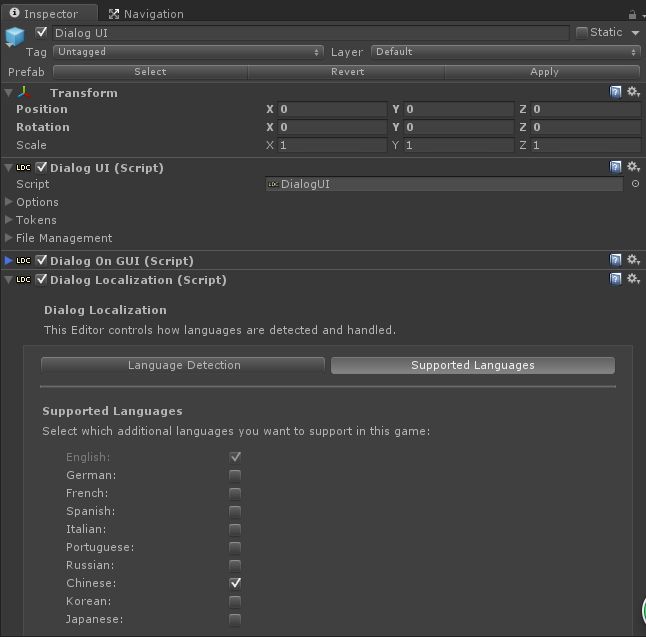Click the GameObject cube icon
The image size is (646, 637).
coord(15,38)
